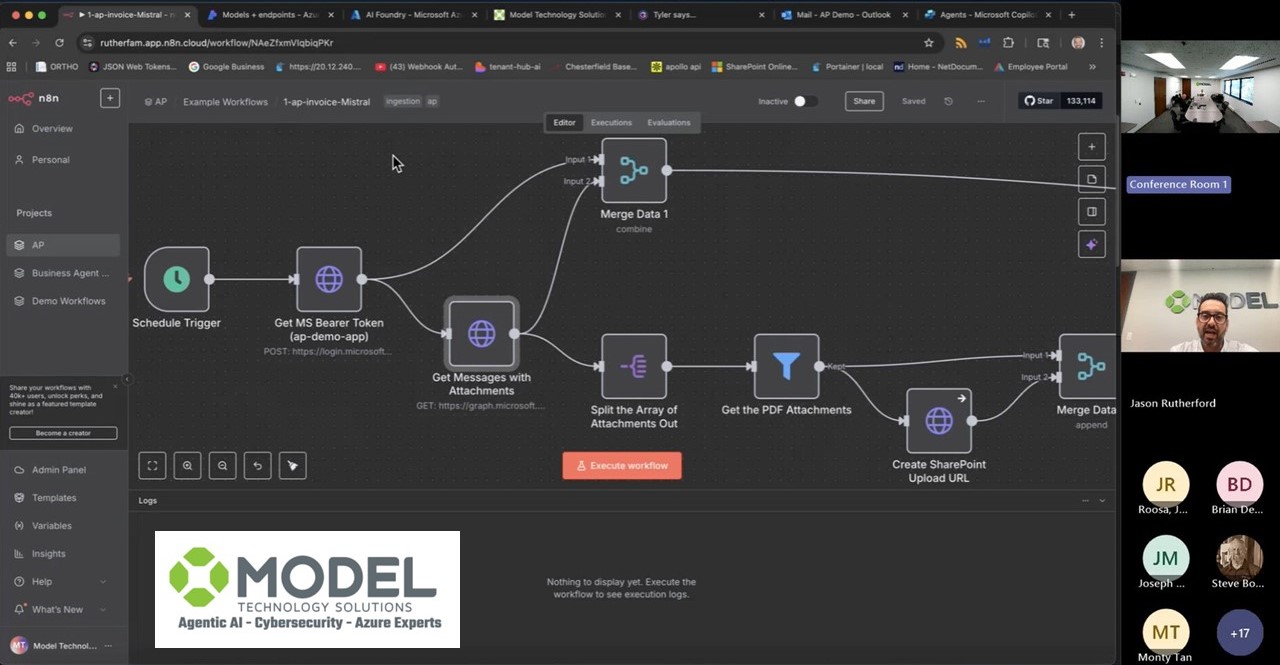Expand the What's New menu
Screen dimensions: 1280x665
tap(64, 609)
